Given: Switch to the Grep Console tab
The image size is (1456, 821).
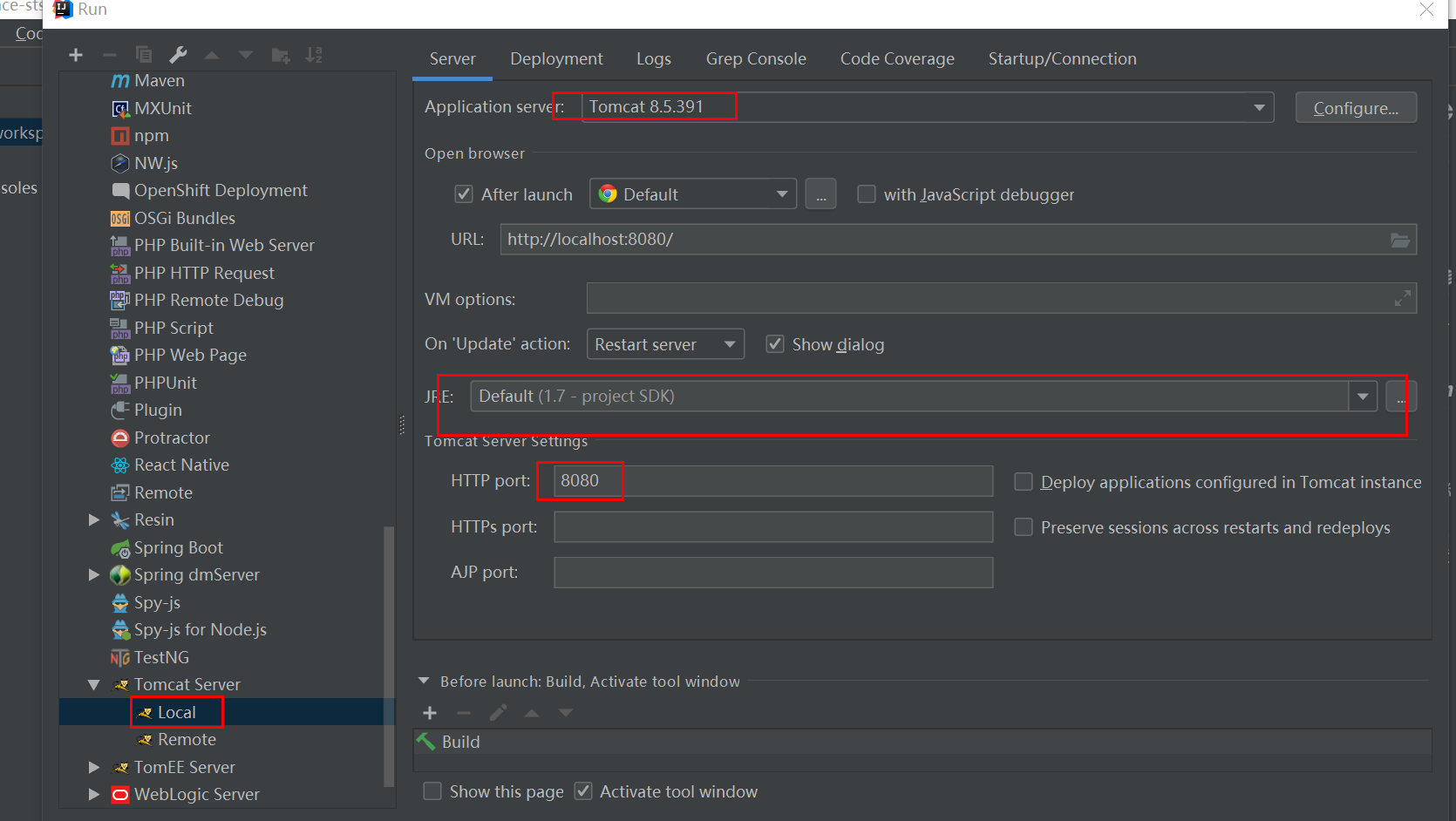Looking at the screenshot, I should [756, 59].
